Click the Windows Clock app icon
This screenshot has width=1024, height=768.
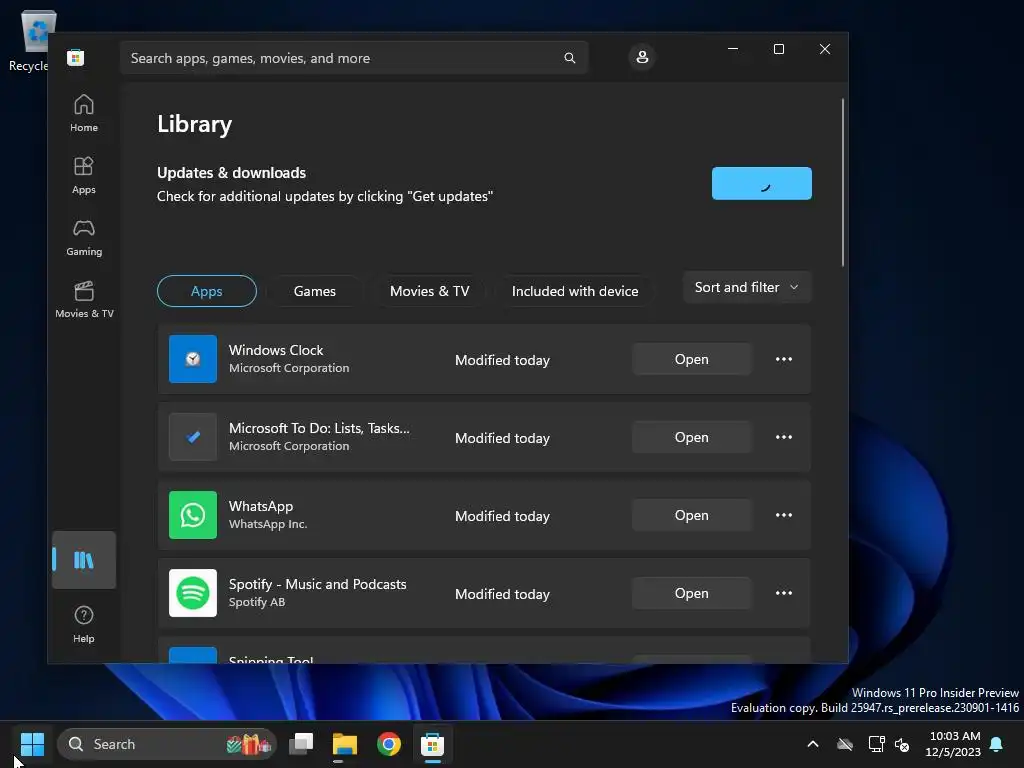click(193, 359)
